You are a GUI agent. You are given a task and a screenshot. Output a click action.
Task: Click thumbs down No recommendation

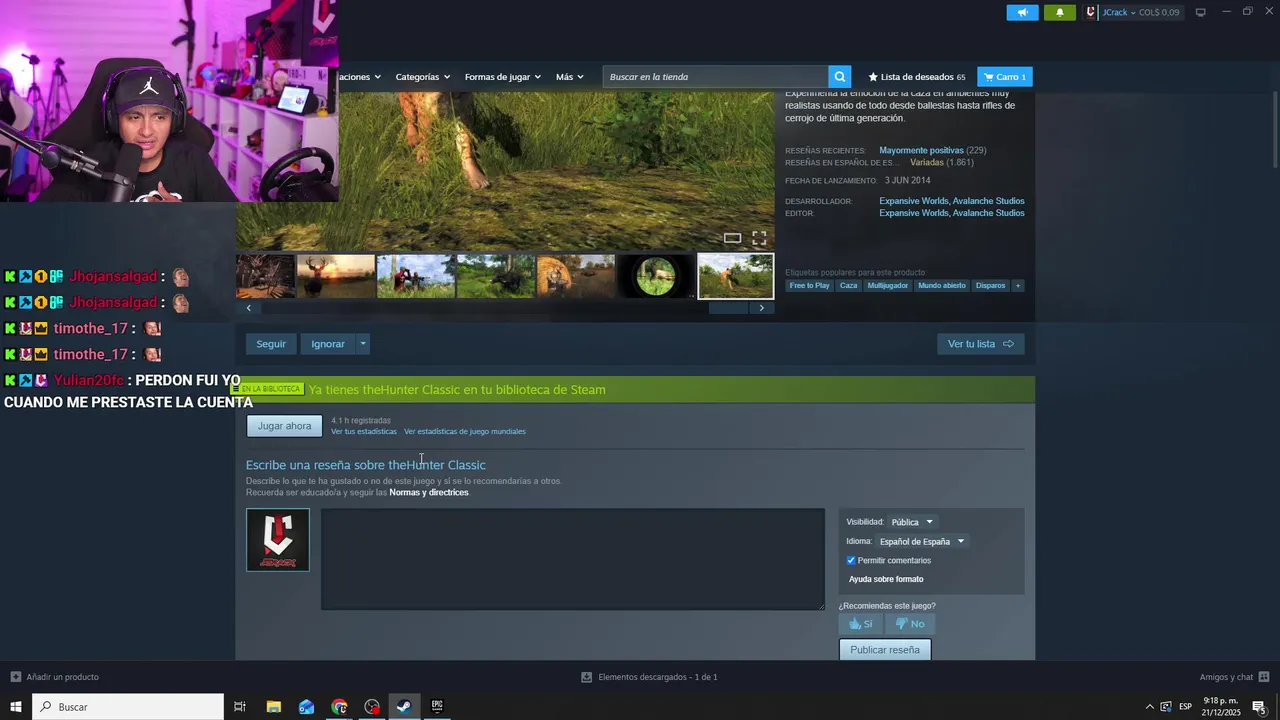[910, 624]
